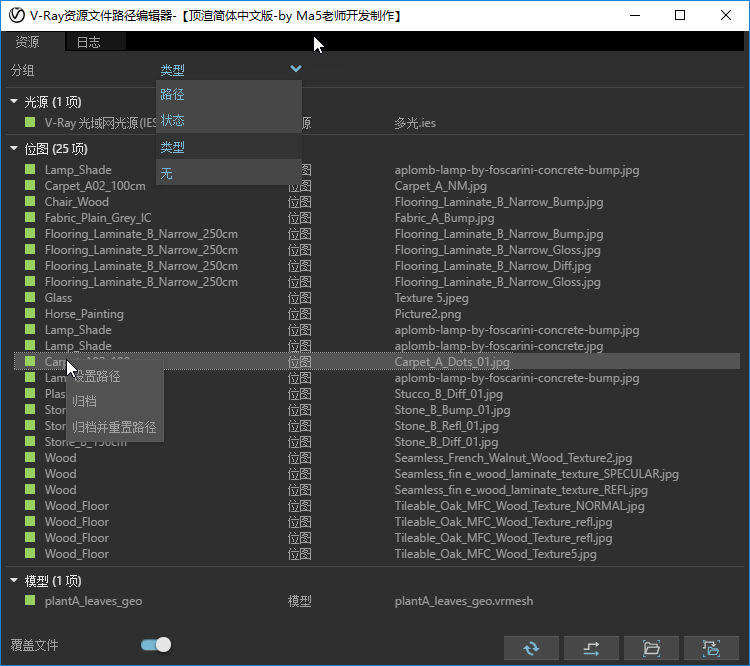This screenshot has height=666, width=750.
Task: Select the Fabric_Plain_Grey_IC asset name
Action: click(x=98, y=218)
